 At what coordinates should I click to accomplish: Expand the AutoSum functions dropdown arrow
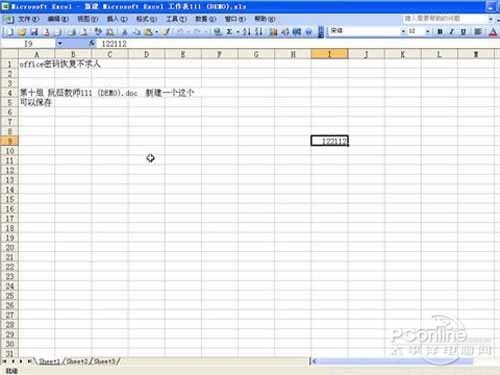point(238,32)
